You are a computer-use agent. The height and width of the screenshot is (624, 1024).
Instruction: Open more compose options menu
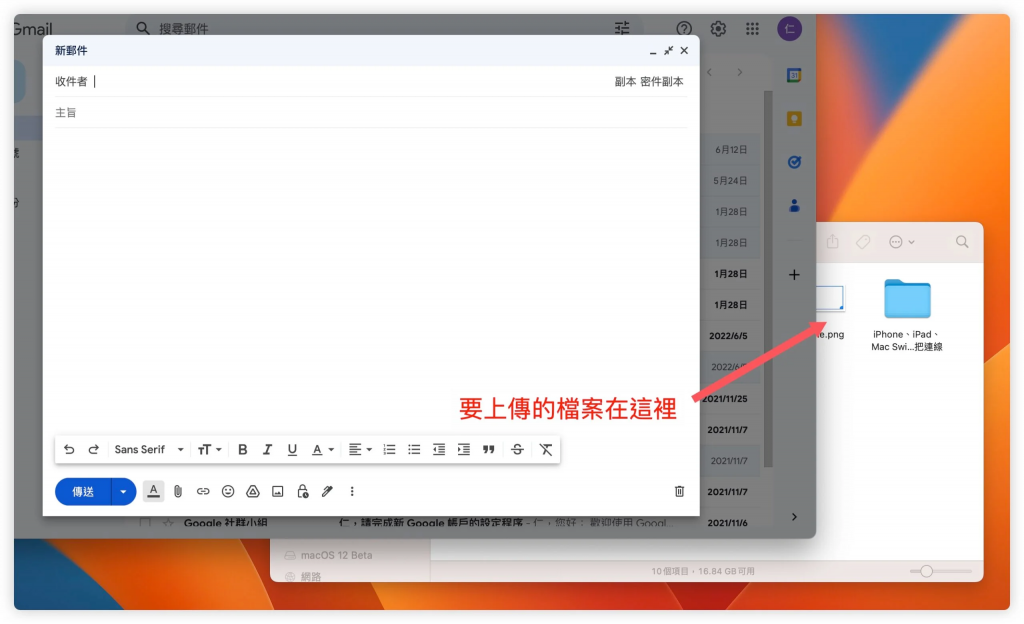coord(352,491)
